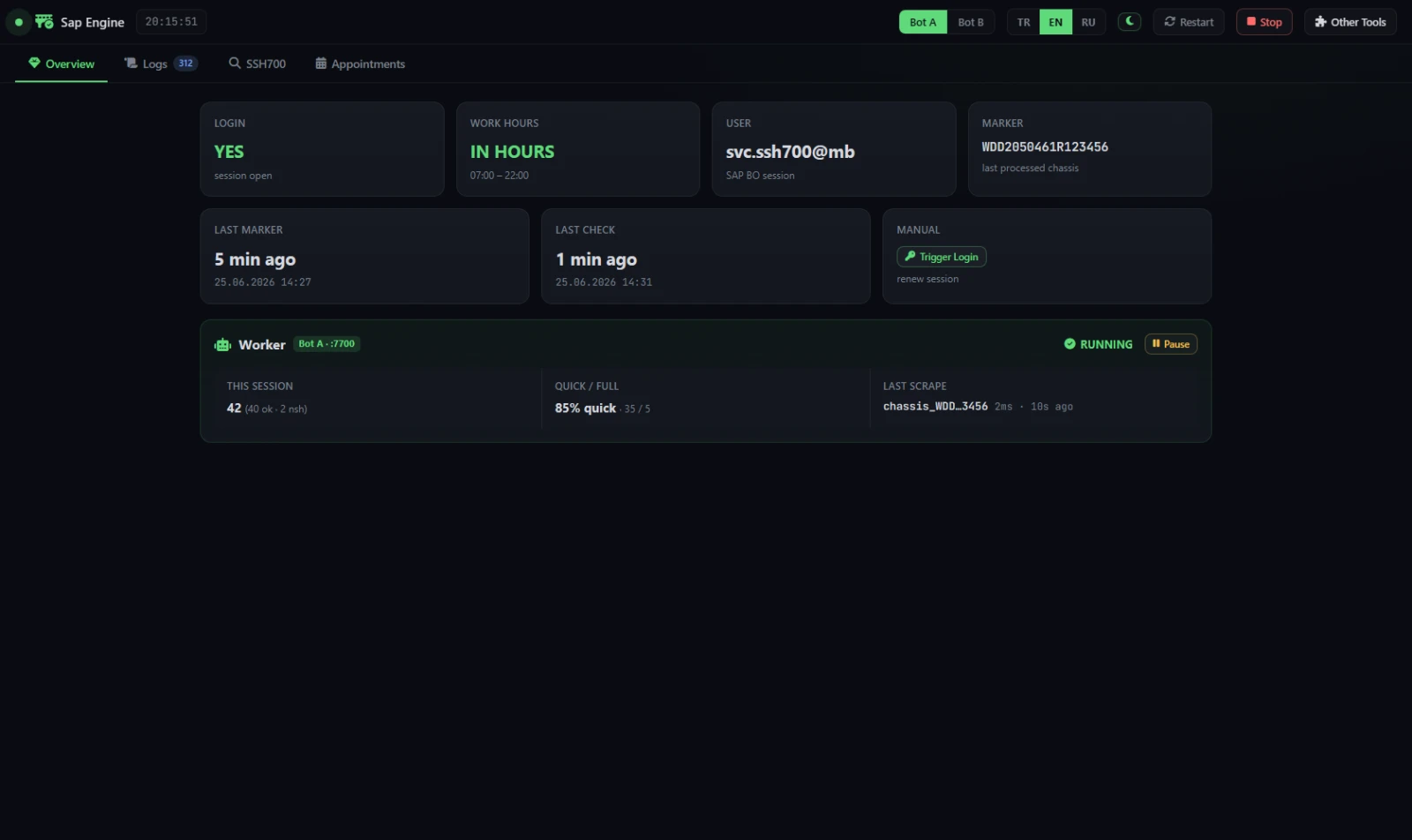The height and width of the screenshot is (840, 1412).
Task: Click the Logs 312 count badge
Action: coord(185,64)
